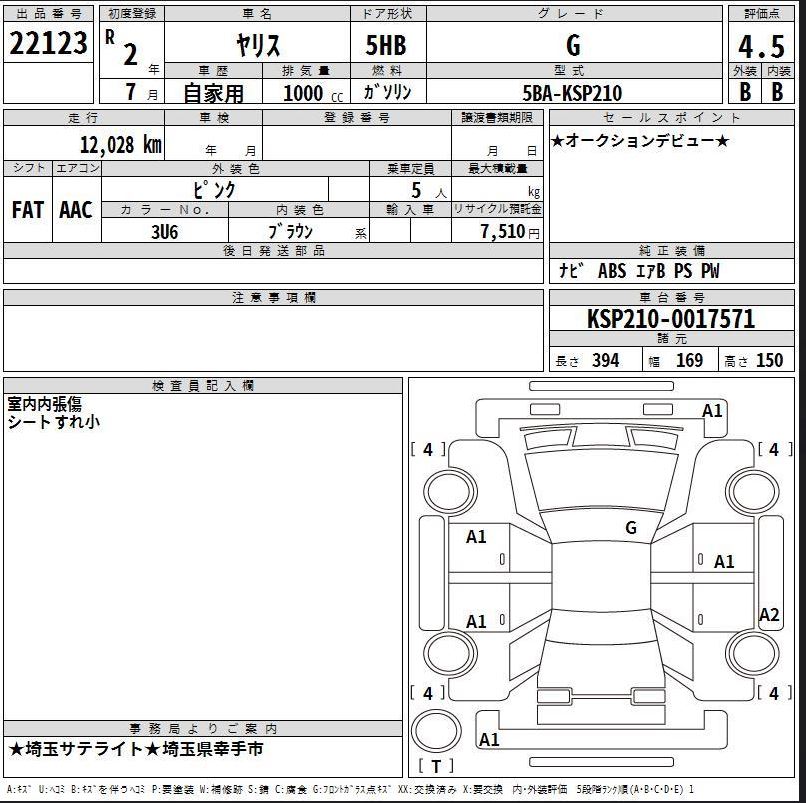Click the A1 mark on rear bumper
The height and width of the screenshot is (803, 806).
click(x=489, y=740)
